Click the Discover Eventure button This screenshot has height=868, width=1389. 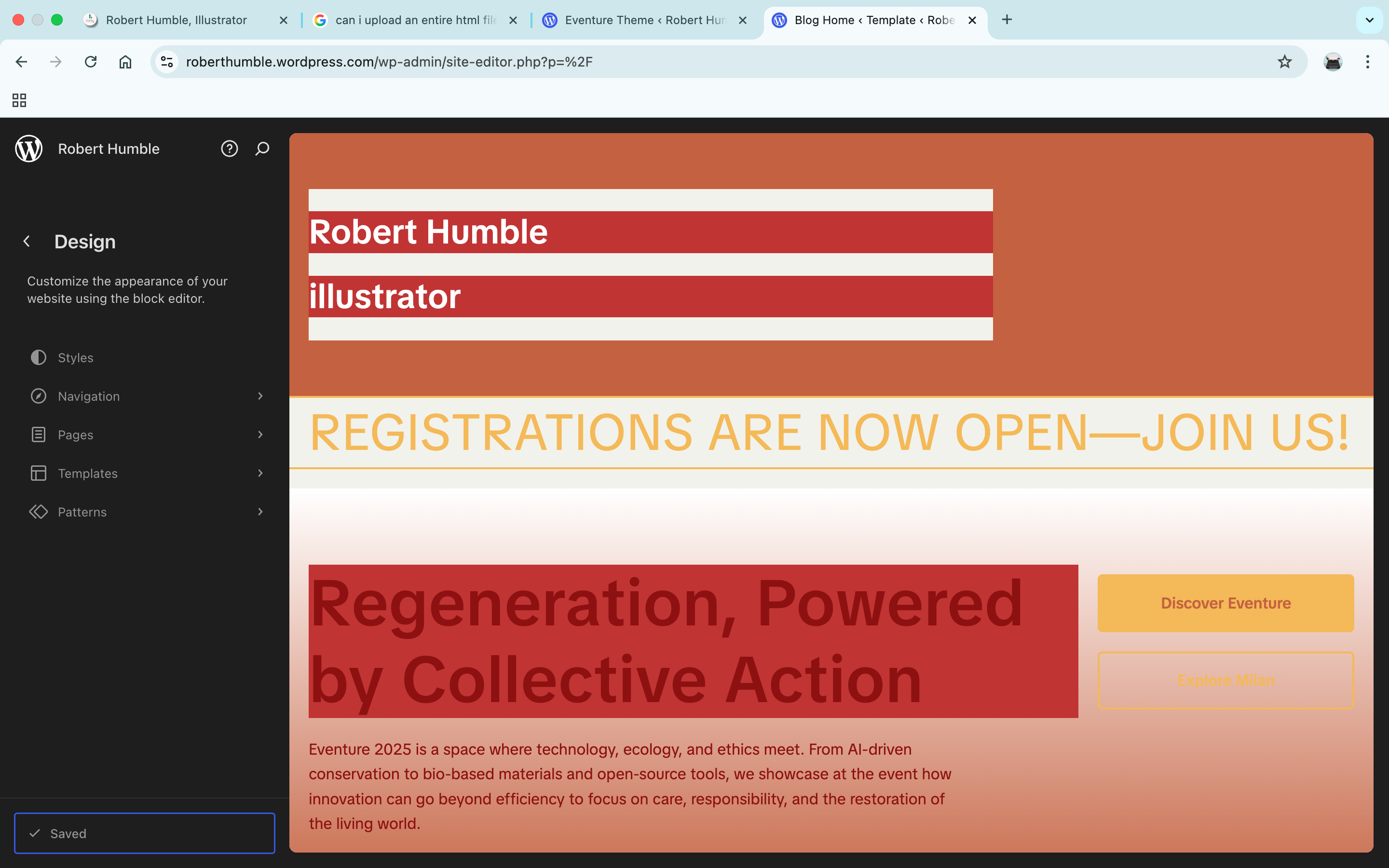[1226, 603]
